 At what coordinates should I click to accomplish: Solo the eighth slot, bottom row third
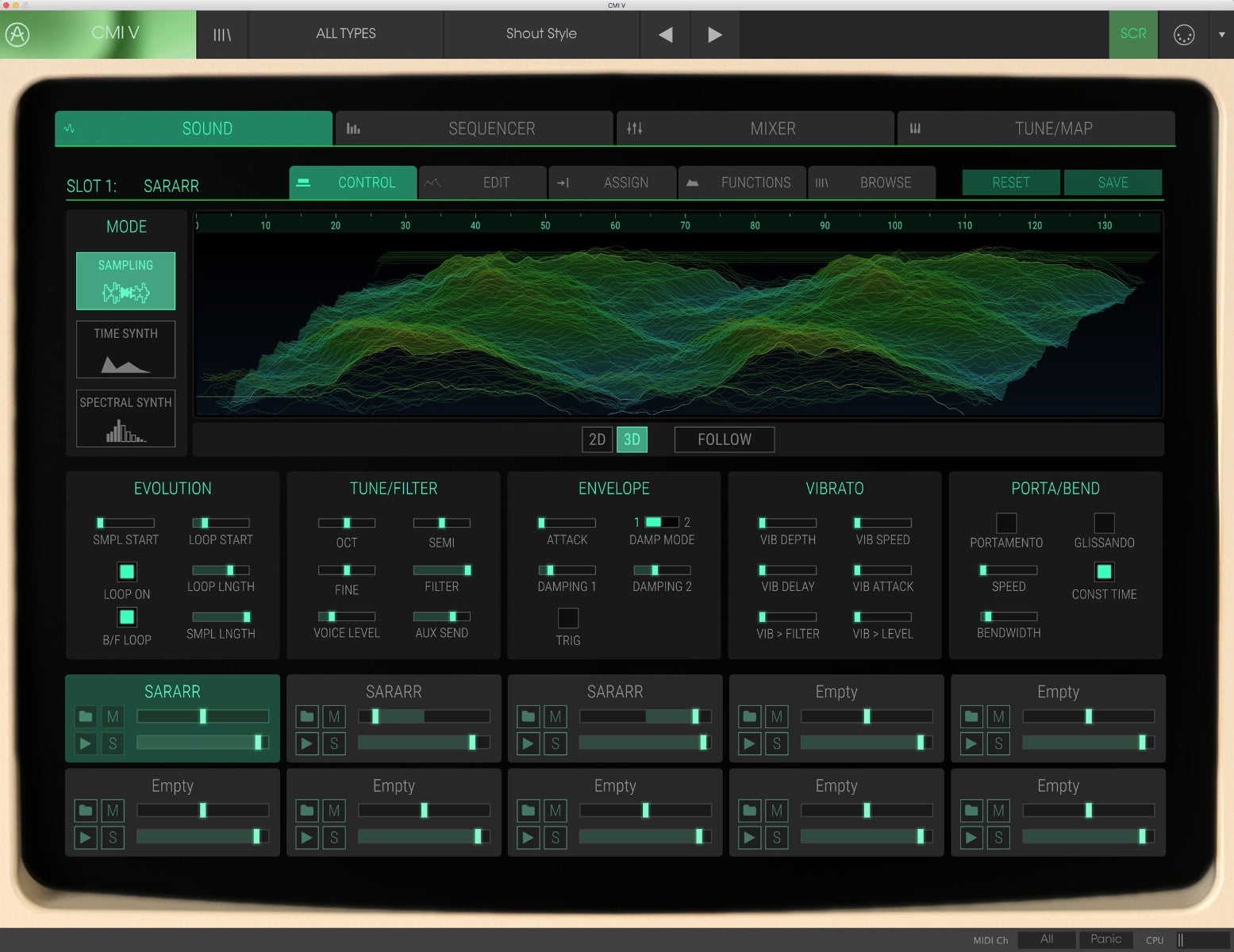(x=555, y=838)
